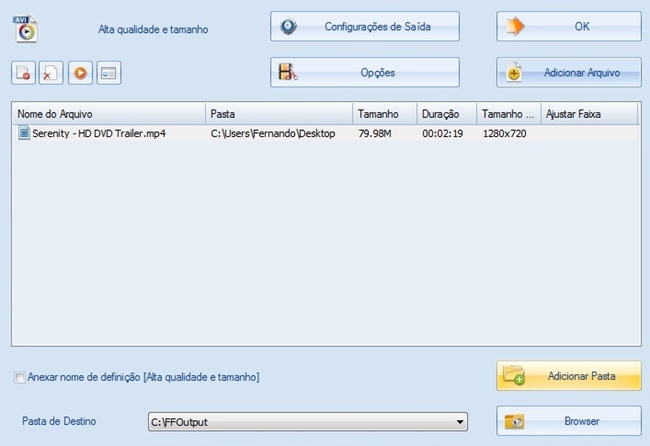Viewport: 650px width, 446px height.
Task: Open Configurações de Saída settings
Action: point(365,27)
